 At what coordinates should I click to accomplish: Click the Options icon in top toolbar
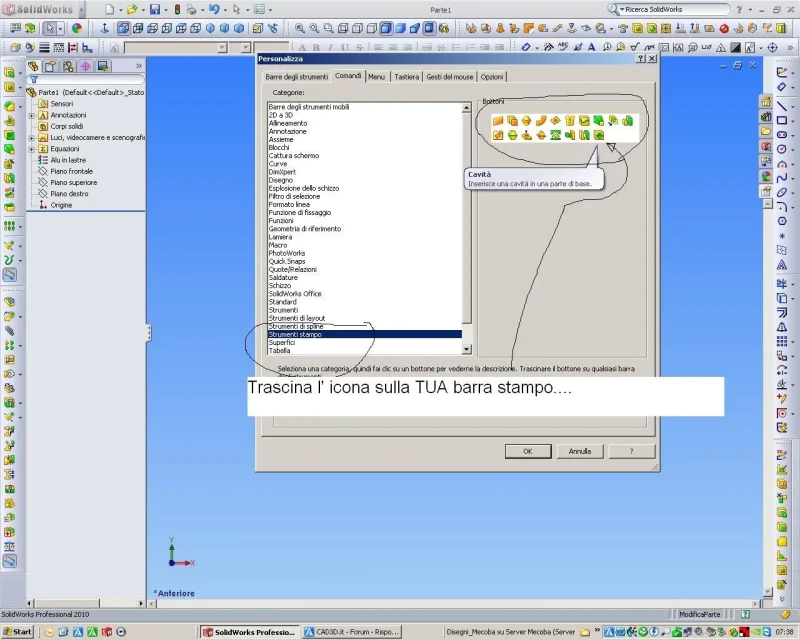(x=259, y=9)
